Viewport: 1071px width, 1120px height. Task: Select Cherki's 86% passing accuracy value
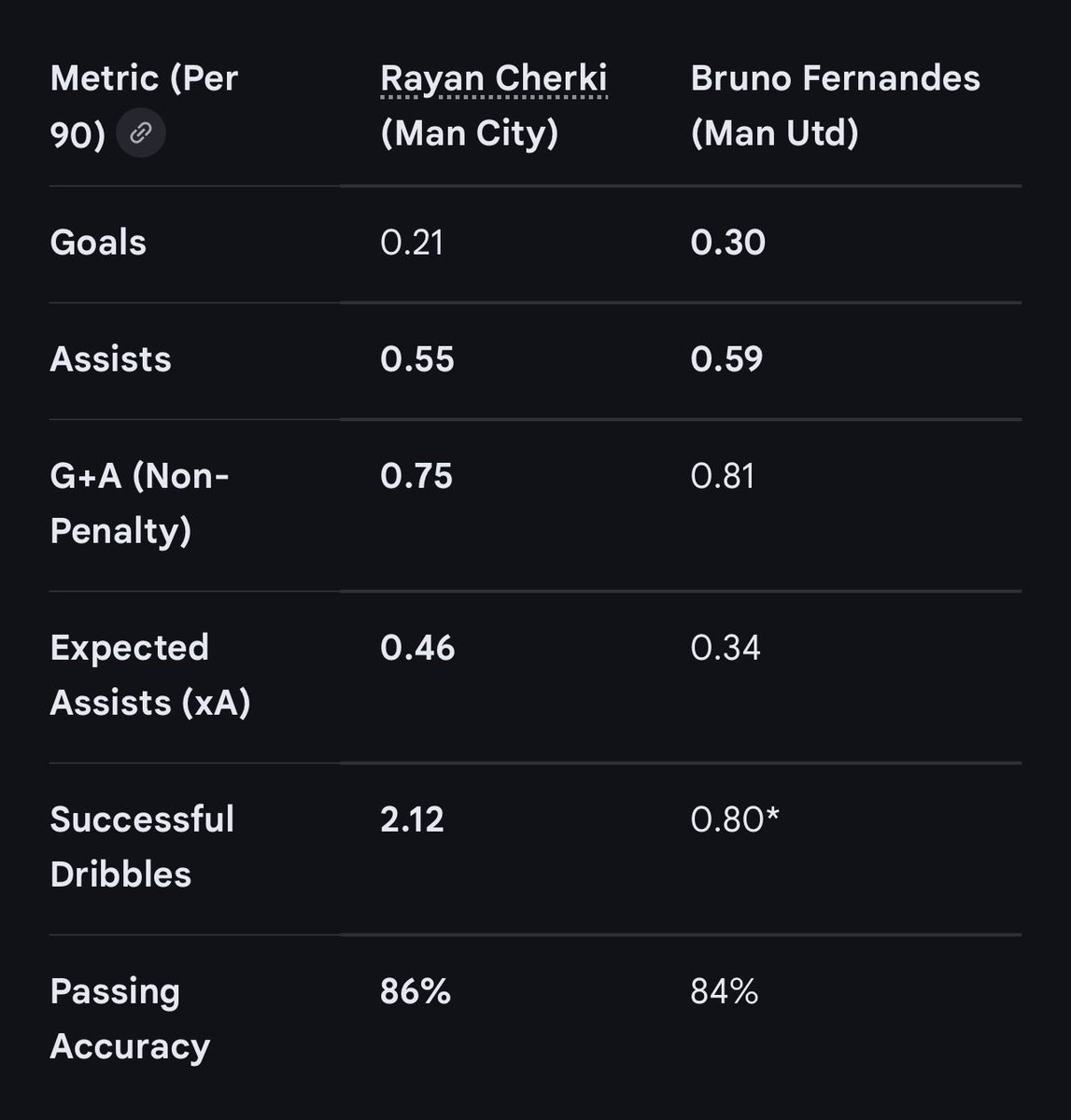pos(416,991)
